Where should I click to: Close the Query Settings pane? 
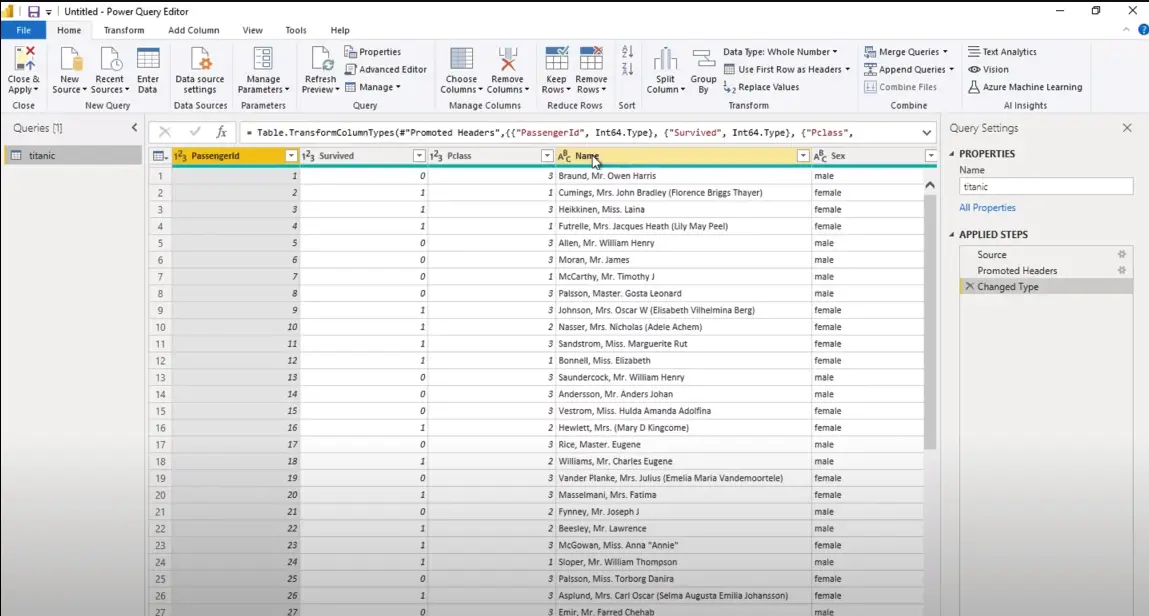click(x=1127, y=128)
